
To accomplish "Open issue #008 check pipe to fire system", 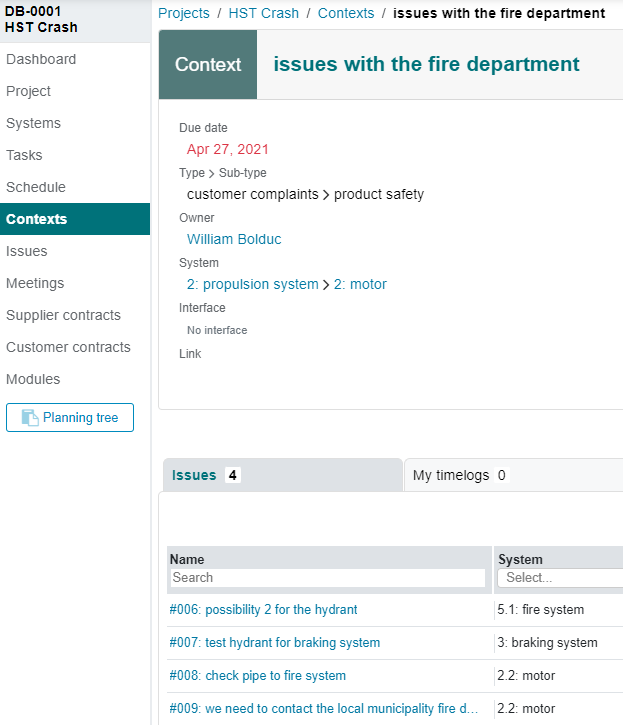I will pos(258,676).
